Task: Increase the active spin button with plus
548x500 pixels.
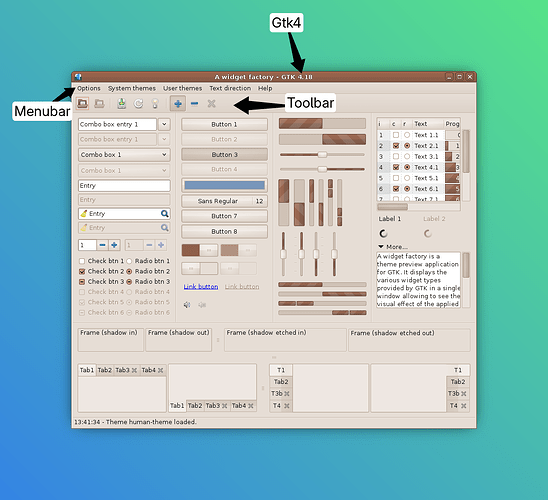Action: coord(114,245)
